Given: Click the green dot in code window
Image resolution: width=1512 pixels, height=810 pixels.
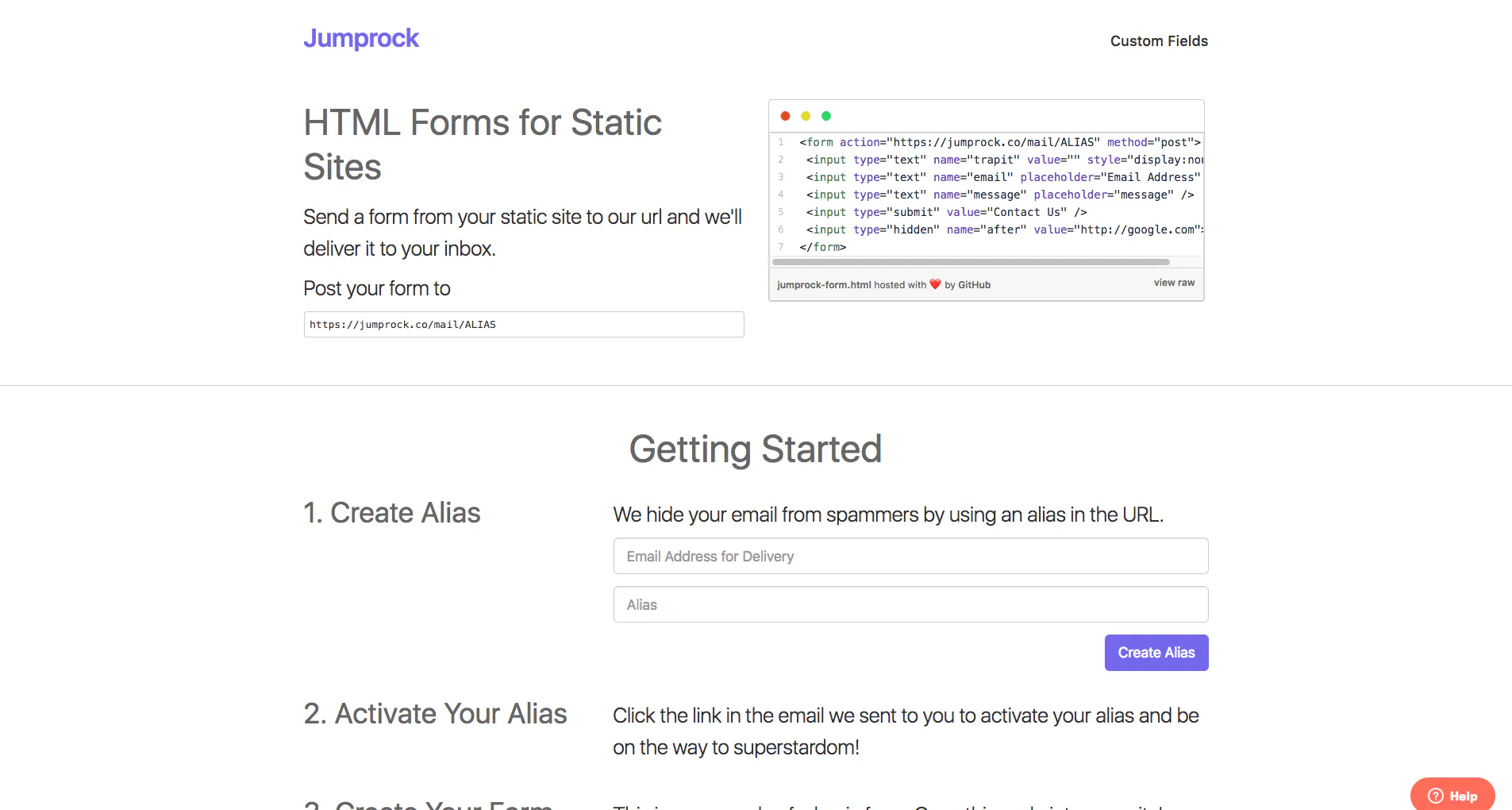Looking at the screenshot, I should (x=826, y=116).
